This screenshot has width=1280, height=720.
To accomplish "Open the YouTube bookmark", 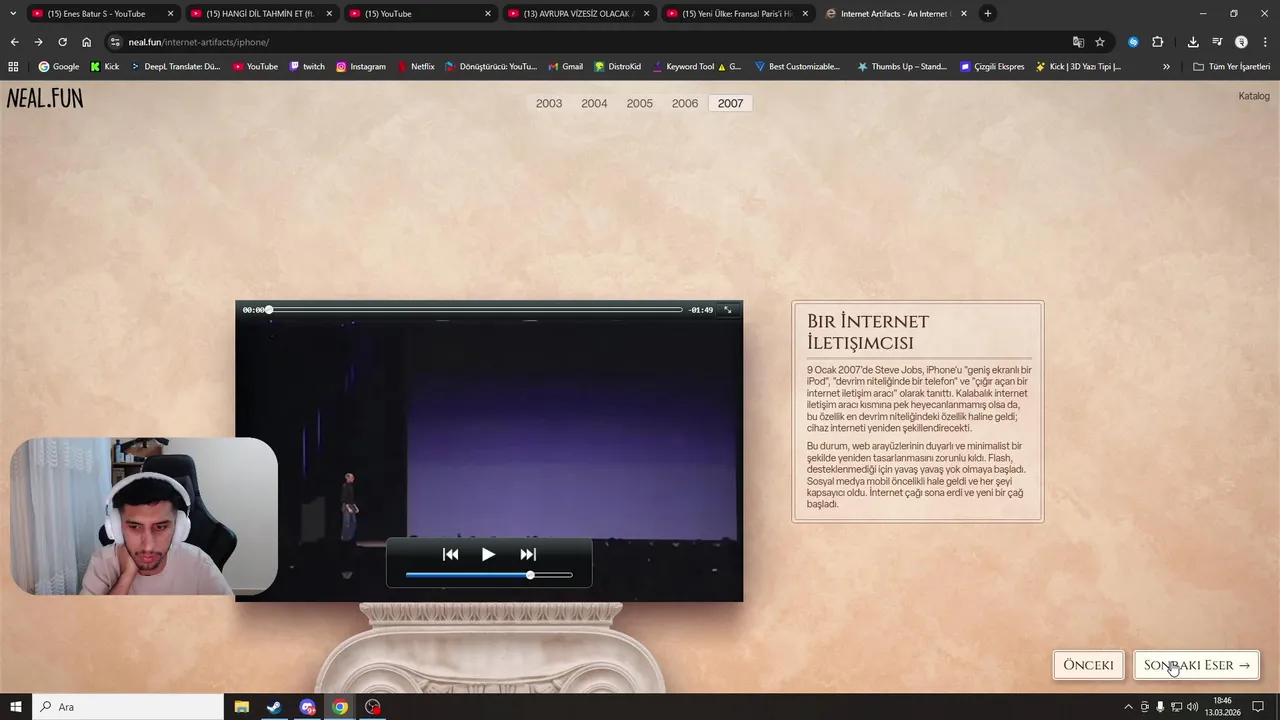I will pyautogui.click(x=255, y=67).
